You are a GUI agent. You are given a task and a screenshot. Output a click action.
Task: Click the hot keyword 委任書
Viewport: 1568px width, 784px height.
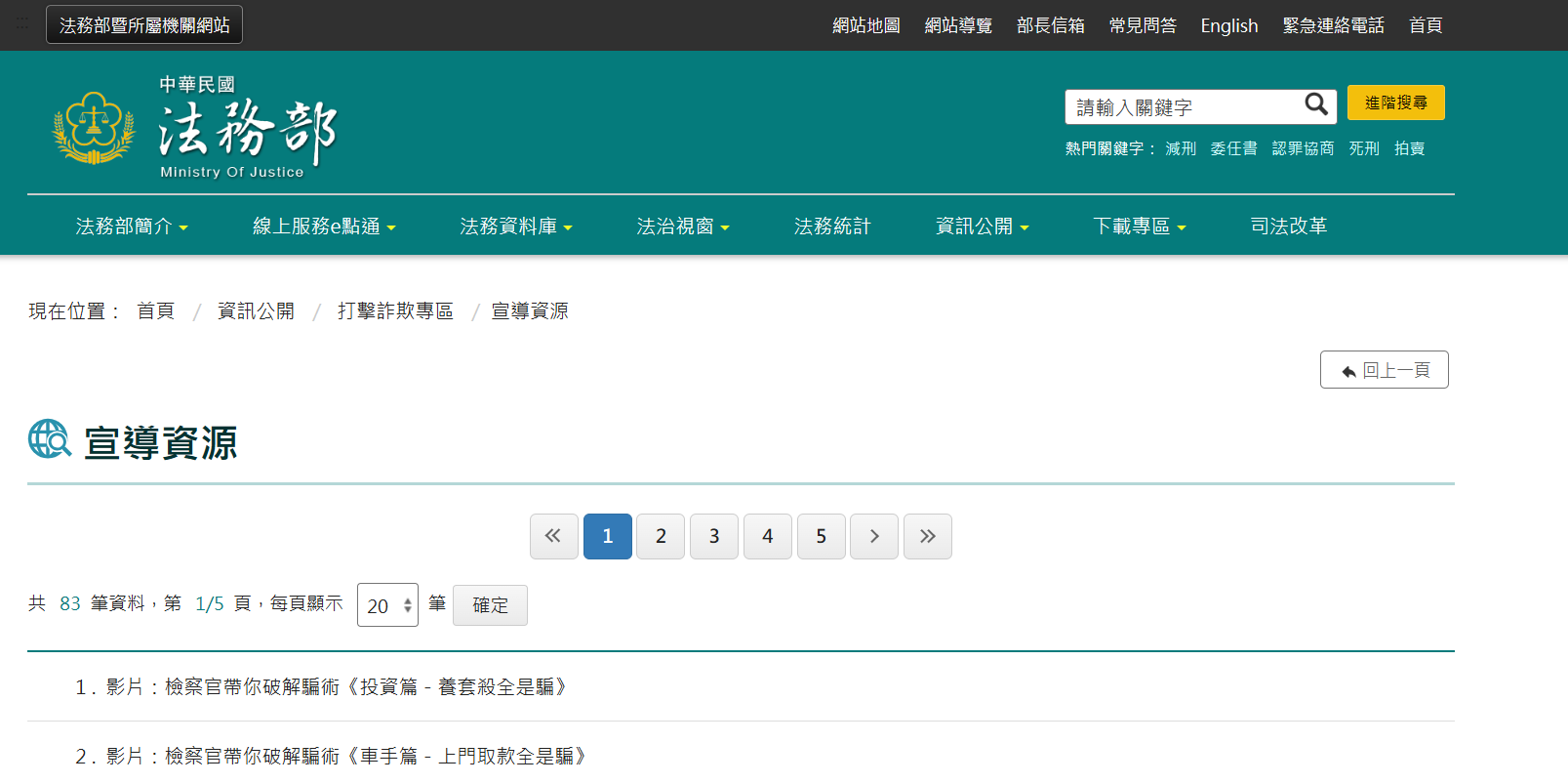(x=1234, y=148)
